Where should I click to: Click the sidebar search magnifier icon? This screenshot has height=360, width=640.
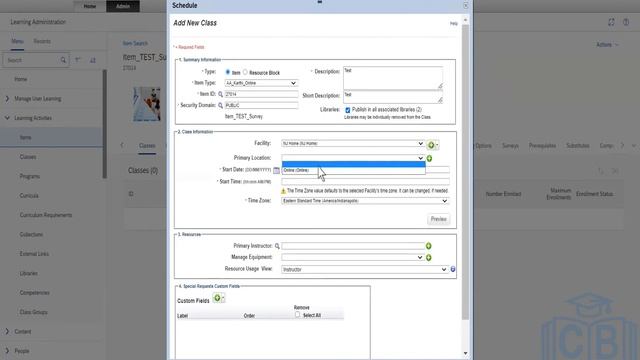click(63, 60)
